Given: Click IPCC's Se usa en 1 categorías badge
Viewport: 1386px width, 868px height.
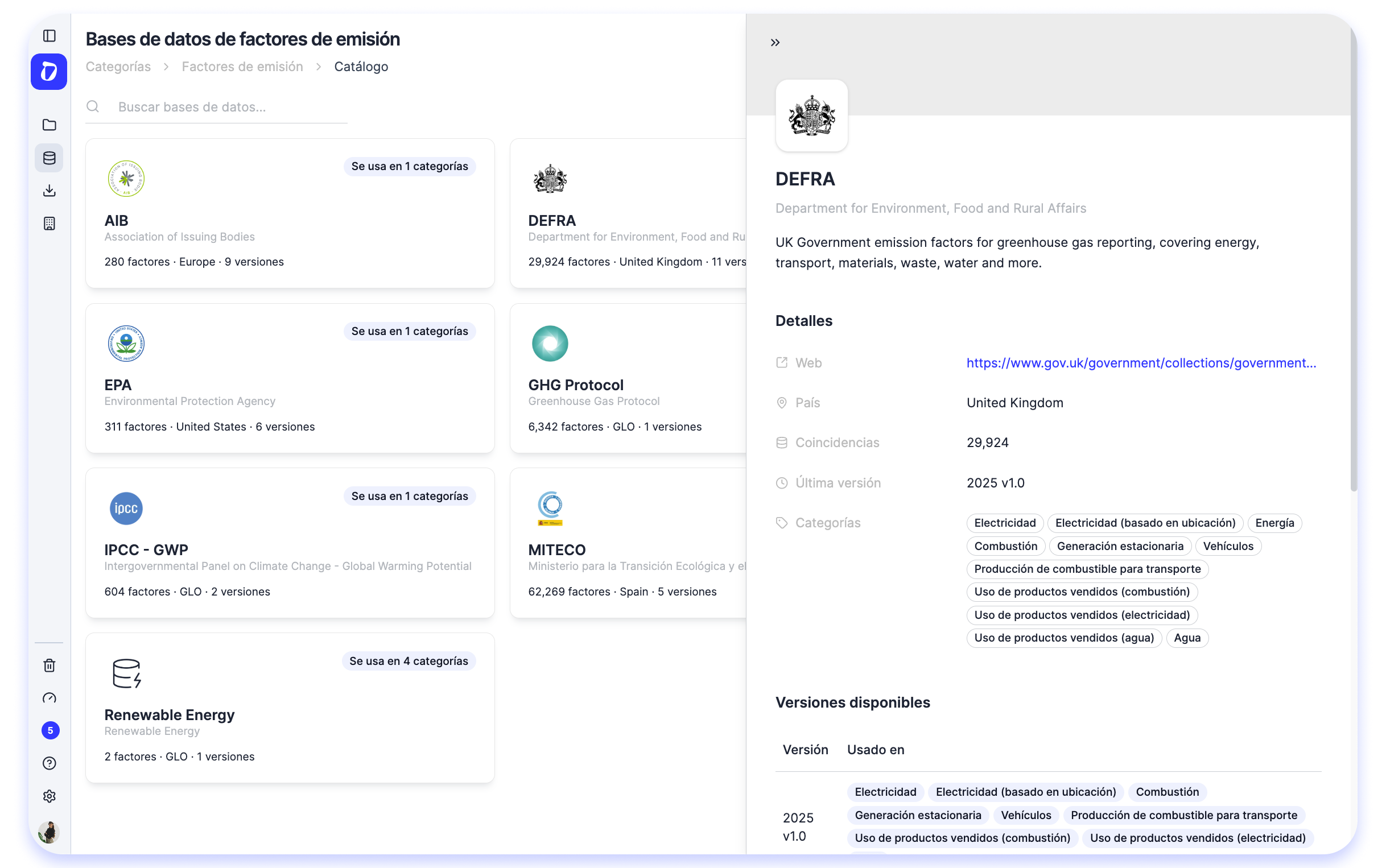Looking at the screenshot, I should click(x=409, y=496).
